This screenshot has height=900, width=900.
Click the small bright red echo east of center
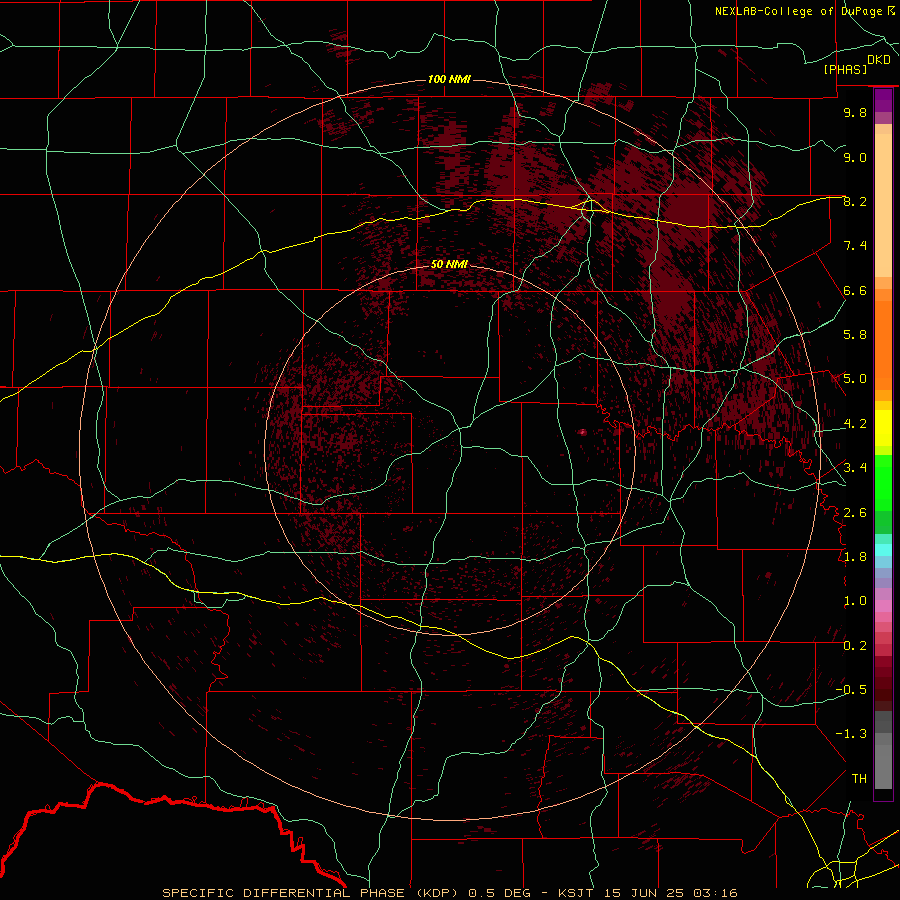(583, 432)
